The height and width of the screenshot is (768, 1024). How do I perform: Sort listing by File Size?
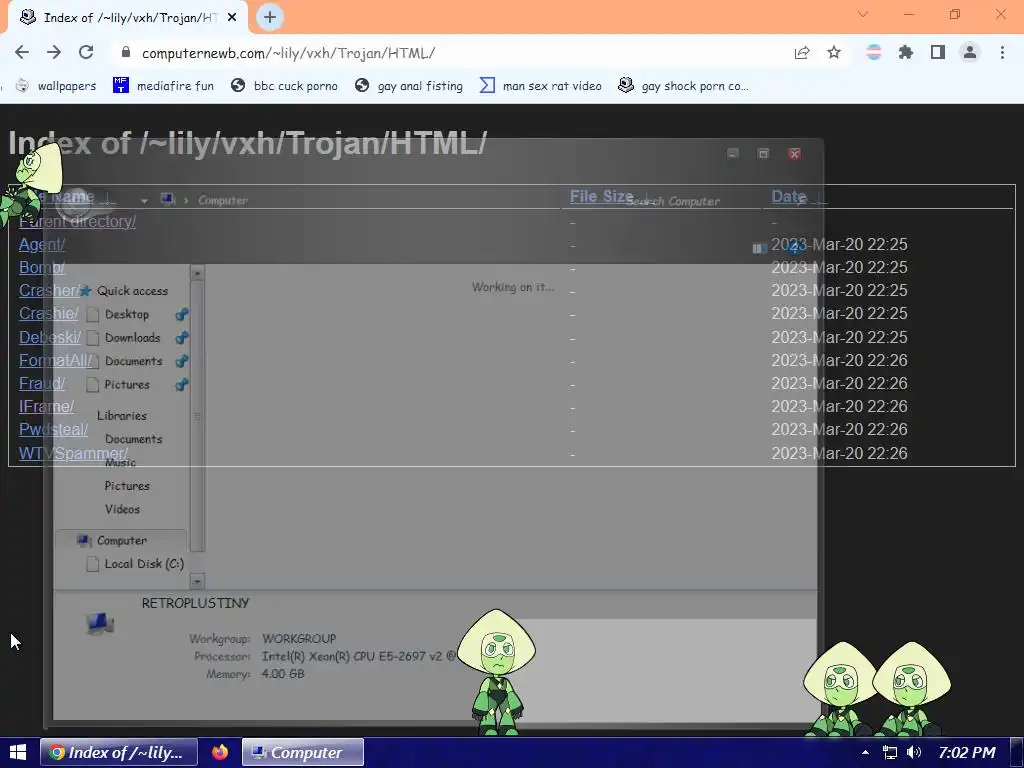(x=601, y=197)
